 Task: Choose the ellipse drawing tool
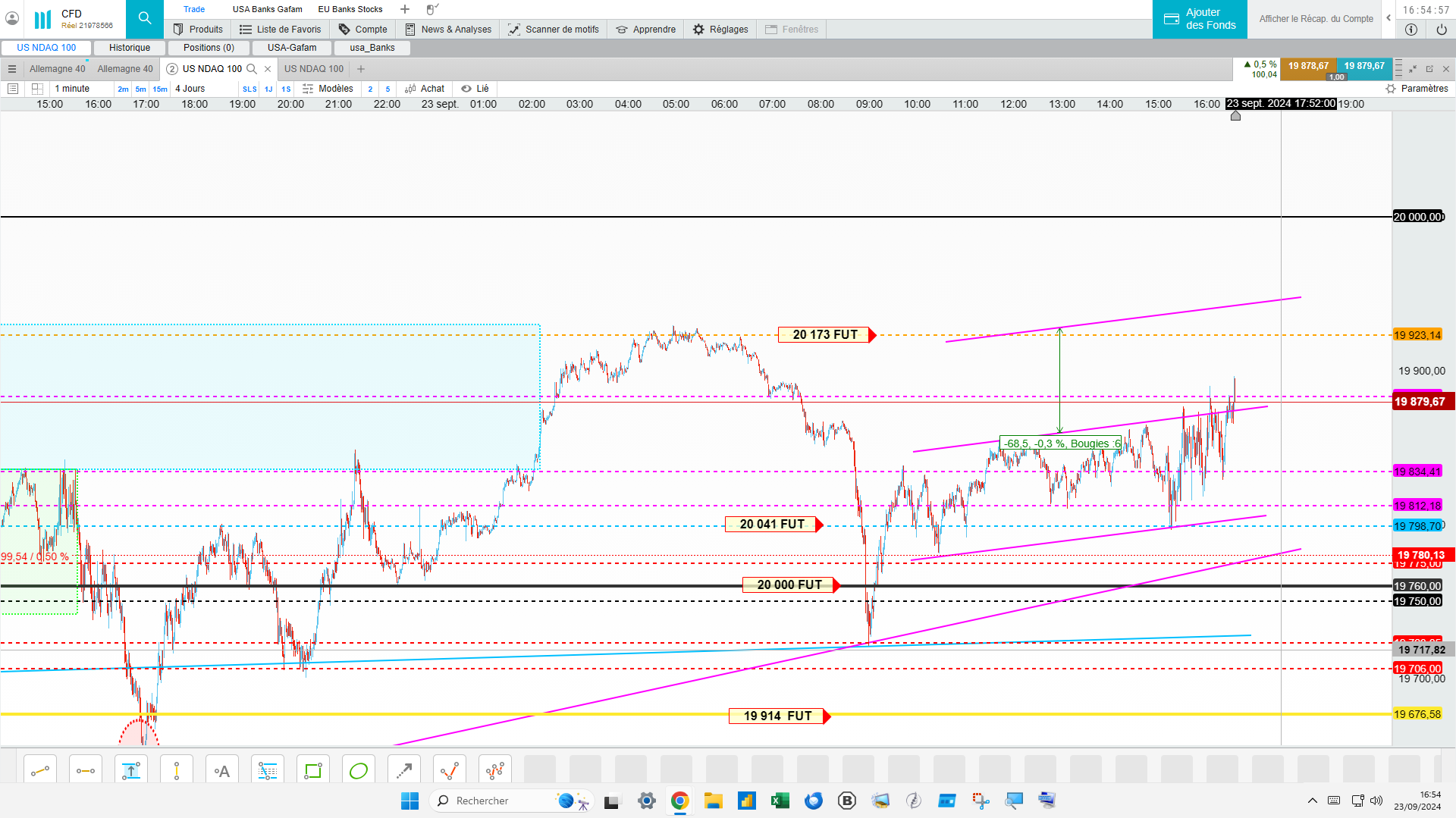click(359, 771)
